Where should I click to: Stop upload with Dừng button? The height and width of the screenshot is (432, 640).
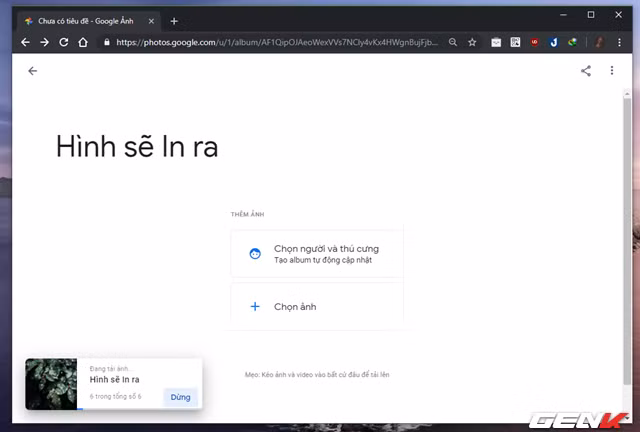coord(180,397)
